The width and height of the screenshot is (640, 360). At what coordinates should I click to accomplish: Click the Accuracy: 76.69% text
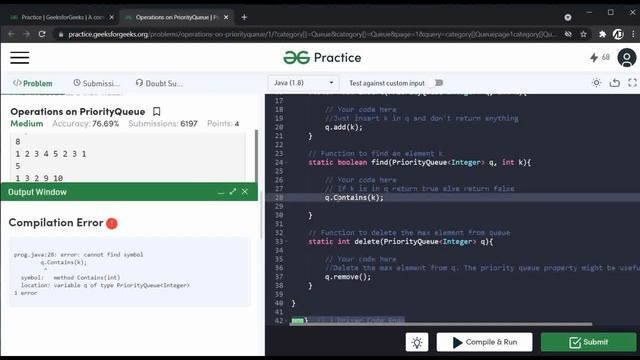point(86,124)
